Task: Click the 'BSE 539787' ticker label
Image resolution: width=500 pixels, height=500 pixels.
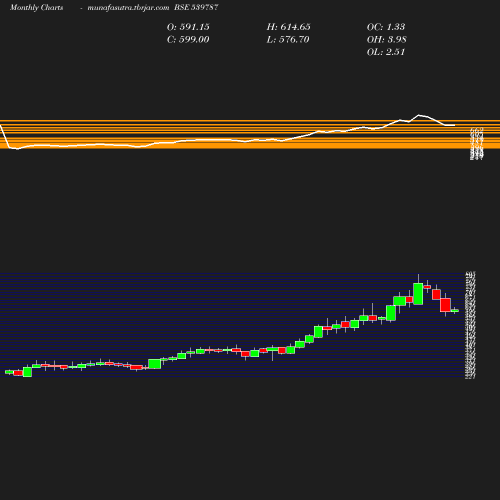Action: [196, 7]
